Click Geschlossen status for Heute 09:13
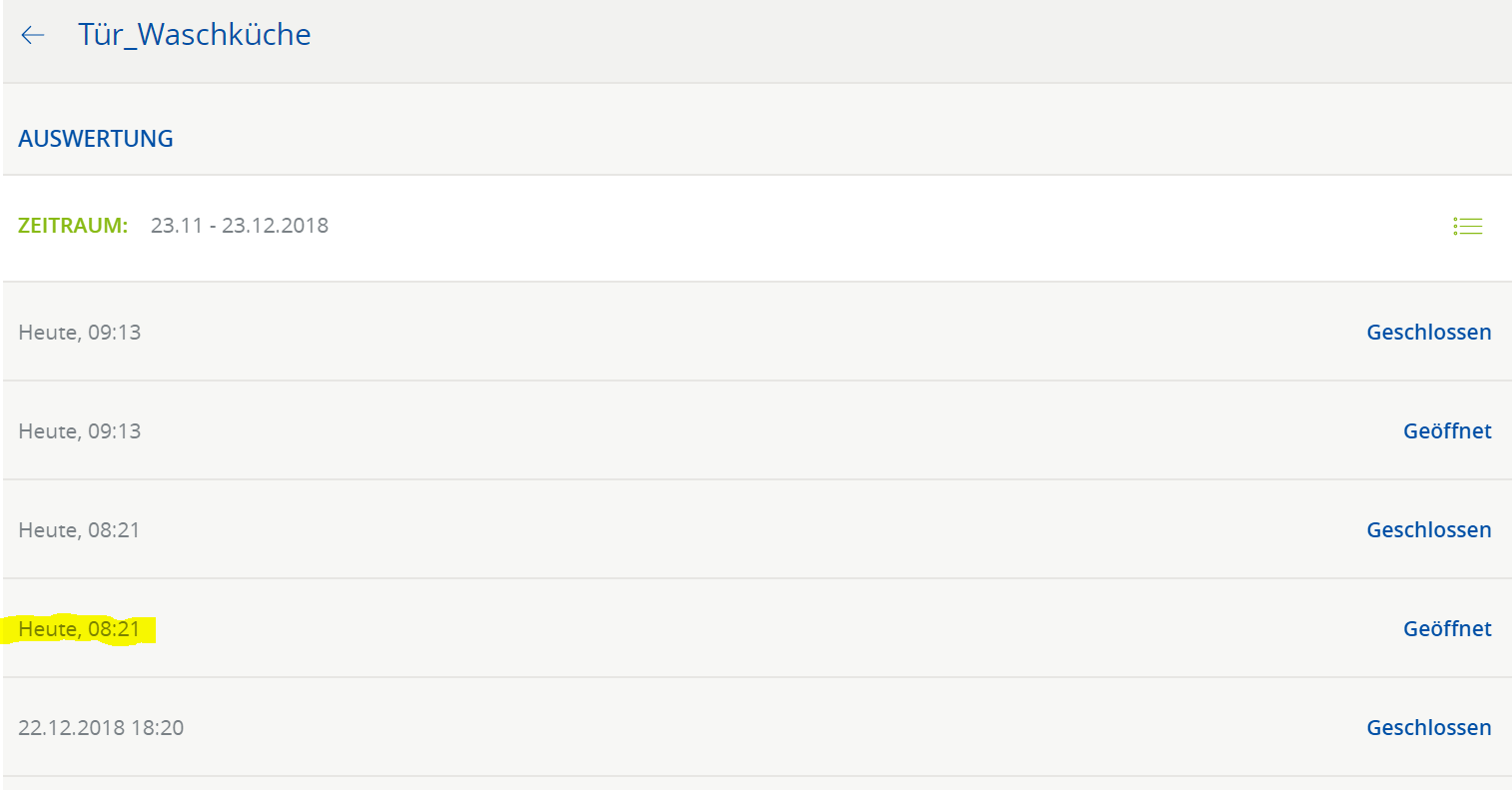This screenshot has width=1512, height=790. (1429, 333)
